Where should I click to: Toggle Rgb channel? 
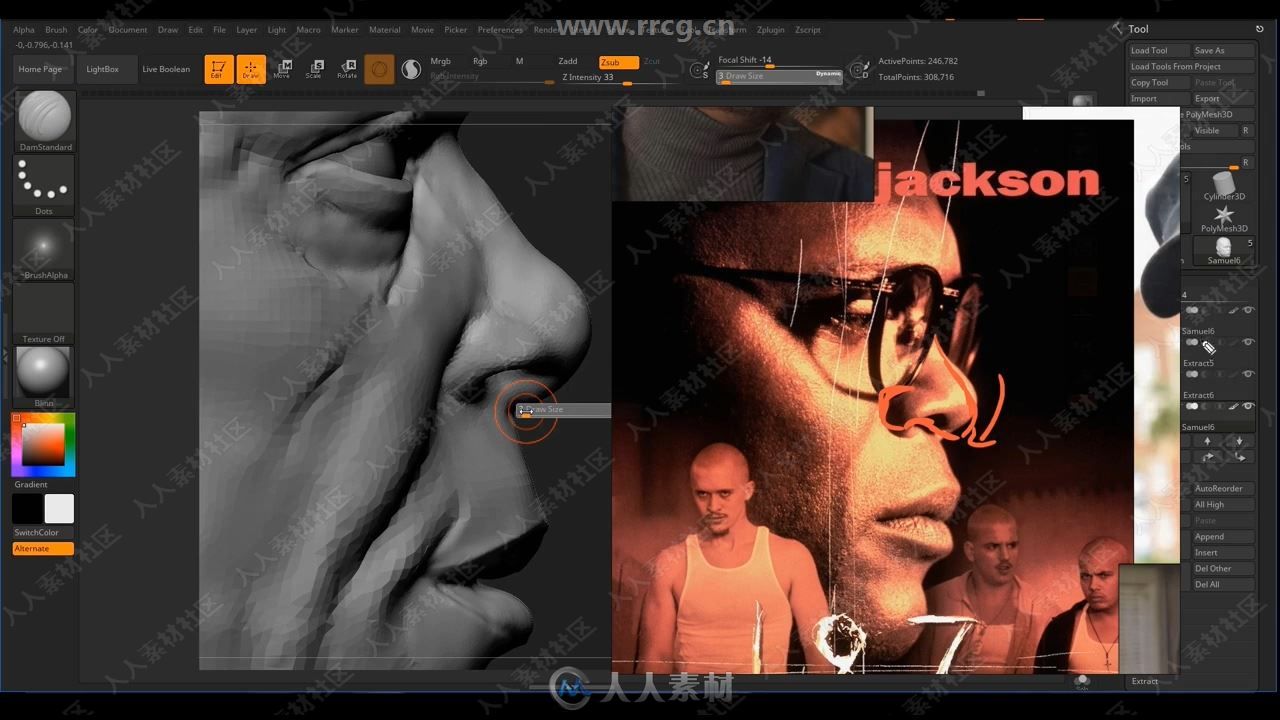click(x=480, y=62)
